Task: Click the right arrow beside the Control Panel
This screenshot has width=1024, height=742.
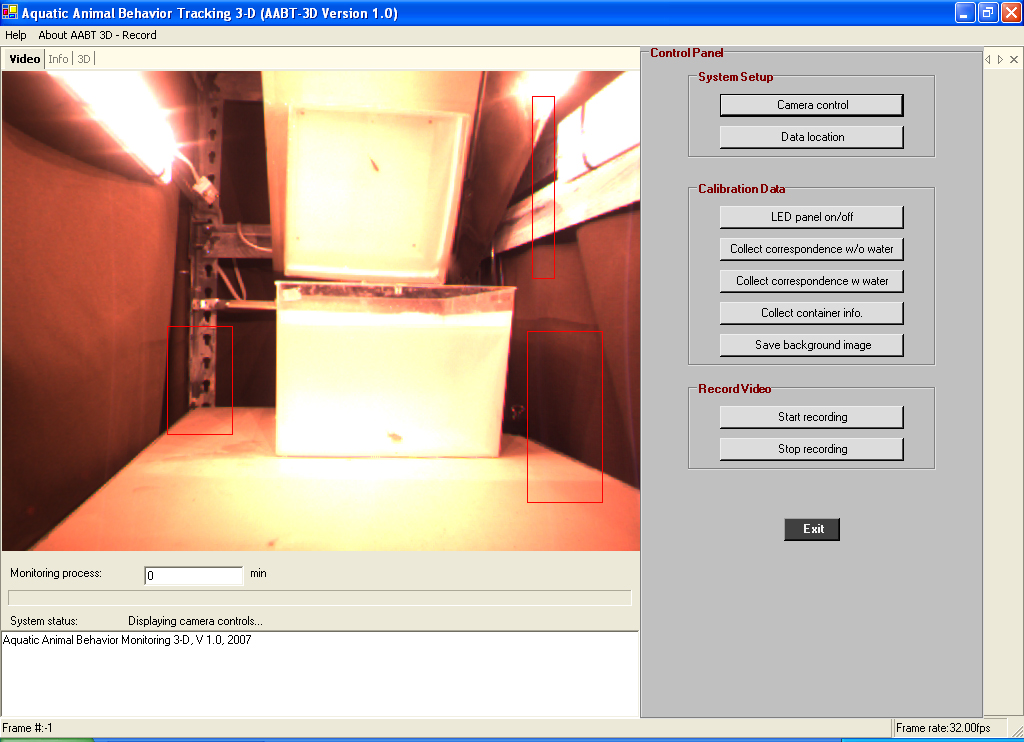Action: (x=1000, y=59)
